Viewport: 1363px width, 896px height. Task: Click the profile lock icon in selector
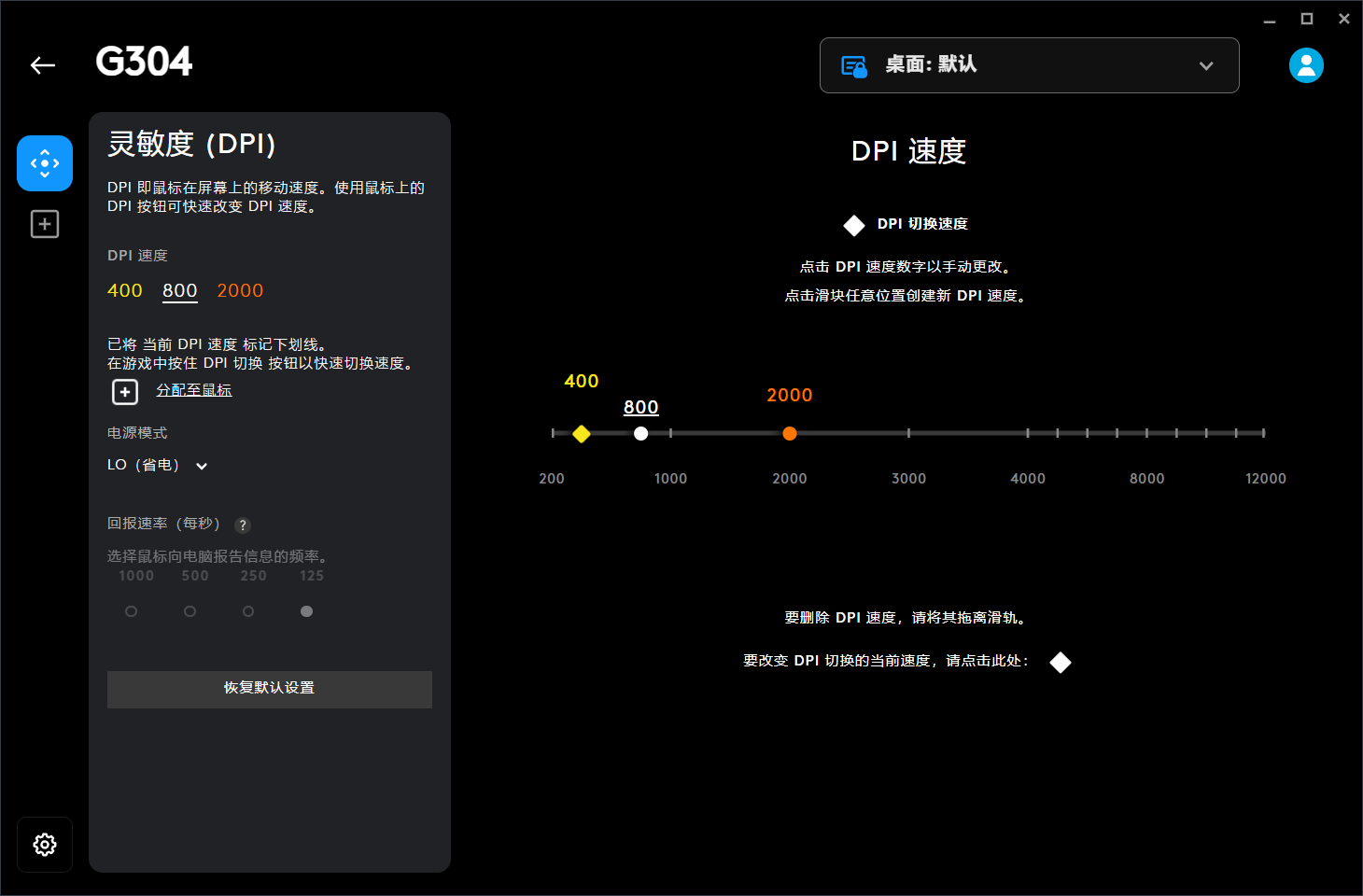(x=854, y=66)
